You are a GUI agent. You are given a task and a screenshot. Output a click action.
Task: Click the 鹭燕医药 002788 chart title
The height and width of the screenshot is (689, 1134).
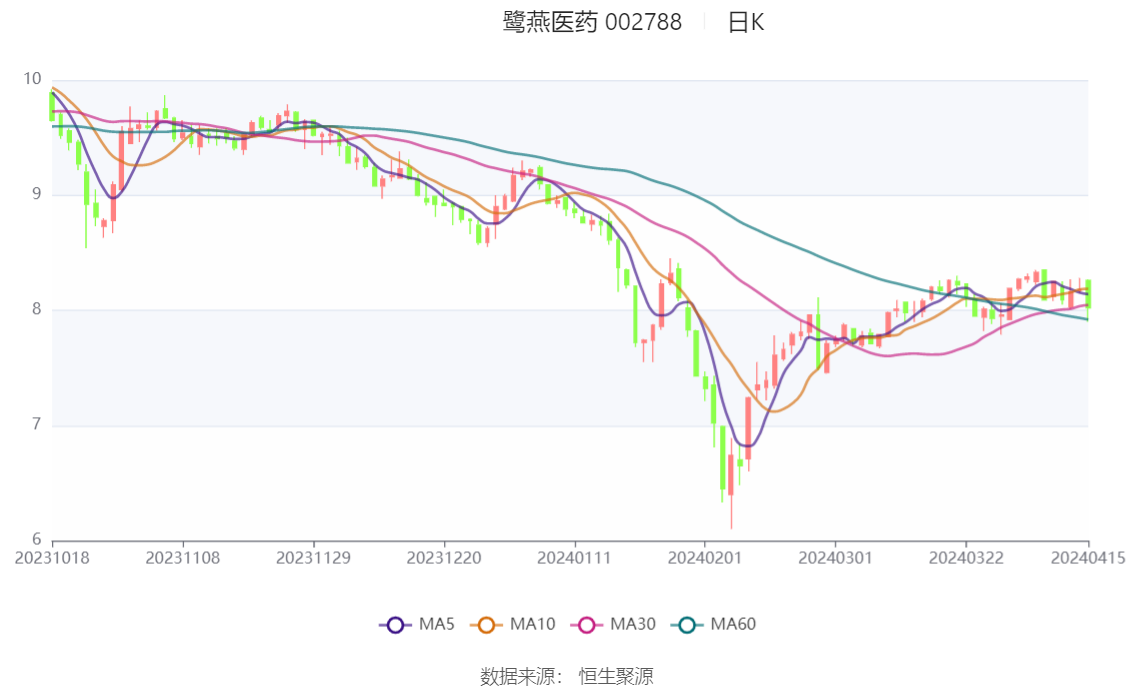click(592, 22)
